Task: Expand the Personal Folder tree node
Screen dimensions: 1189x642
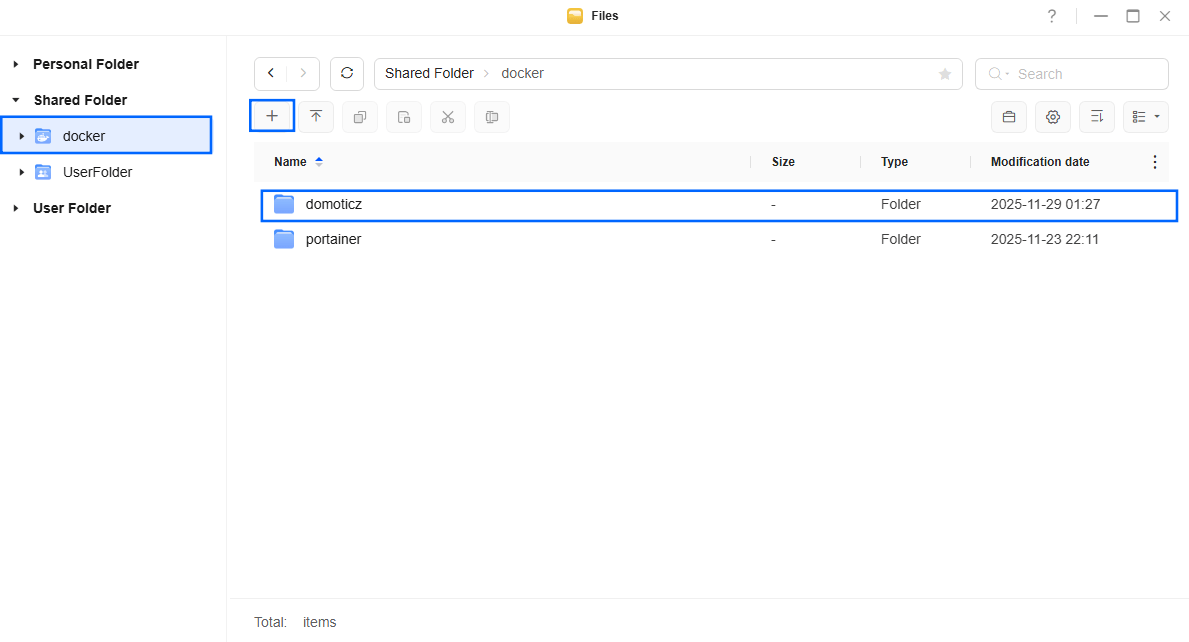Action: pyautogui.click(x=16, y=64)
